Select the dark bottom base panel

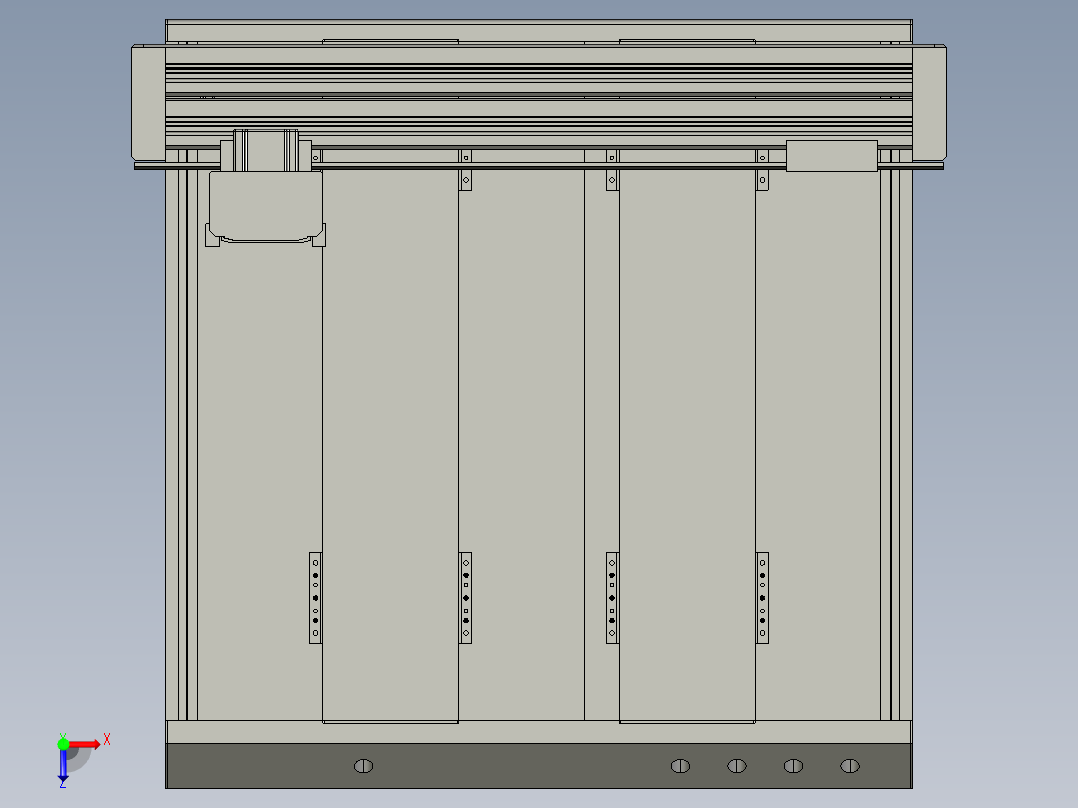[539, 765]
